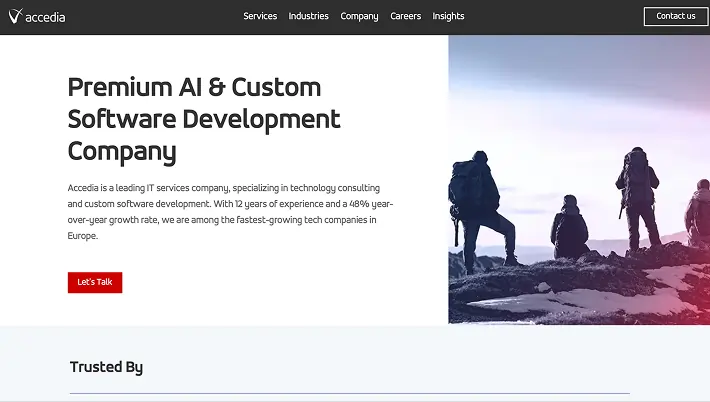Click the Accedia checkmark logo icon

click(15, 16)
